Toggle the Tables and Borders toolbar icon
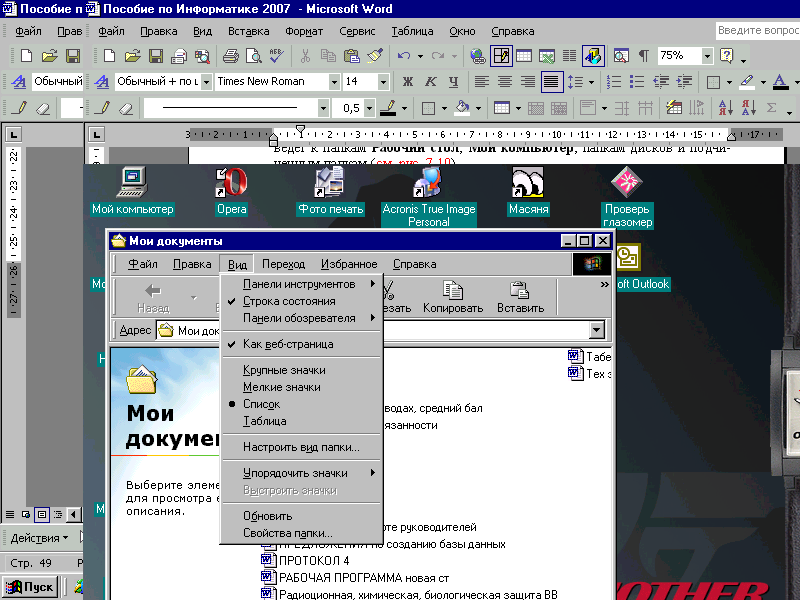This screenshot has width=800, height=600. click(x=501, y=56)
